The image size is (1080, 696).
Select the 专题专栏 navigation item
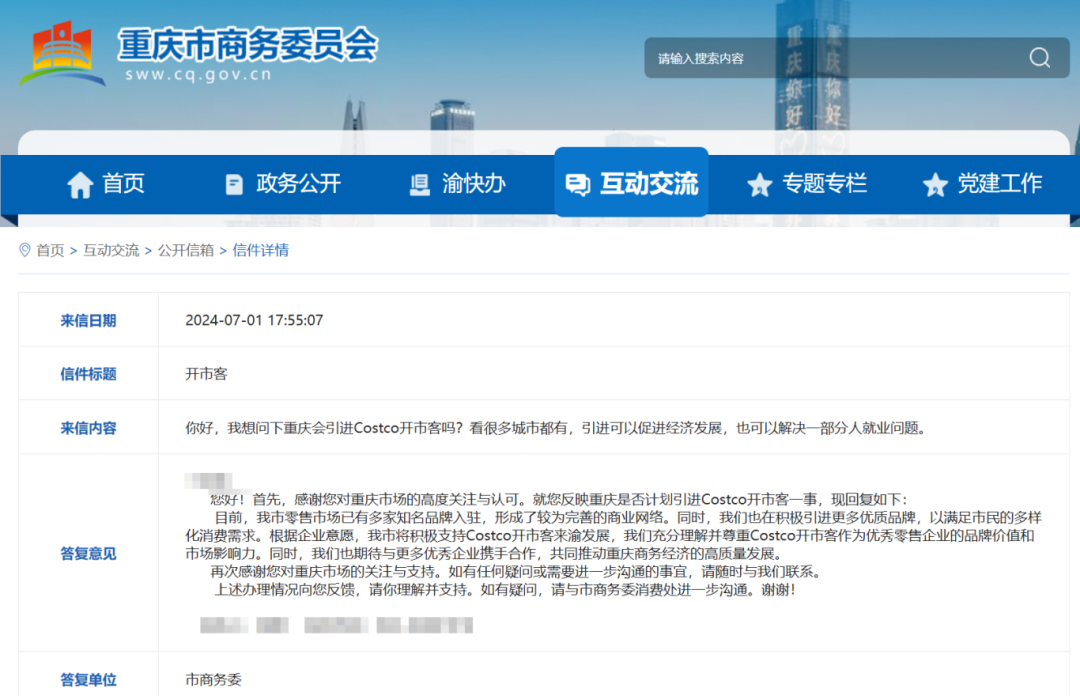pyautogui.click(x=824, y=184)
